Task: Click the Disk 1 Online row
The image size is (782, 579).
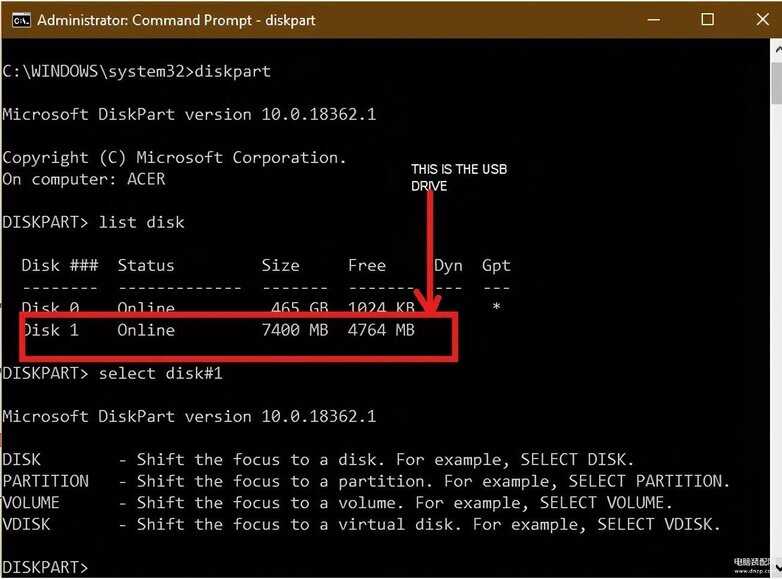Action: [x=219, y=330]
